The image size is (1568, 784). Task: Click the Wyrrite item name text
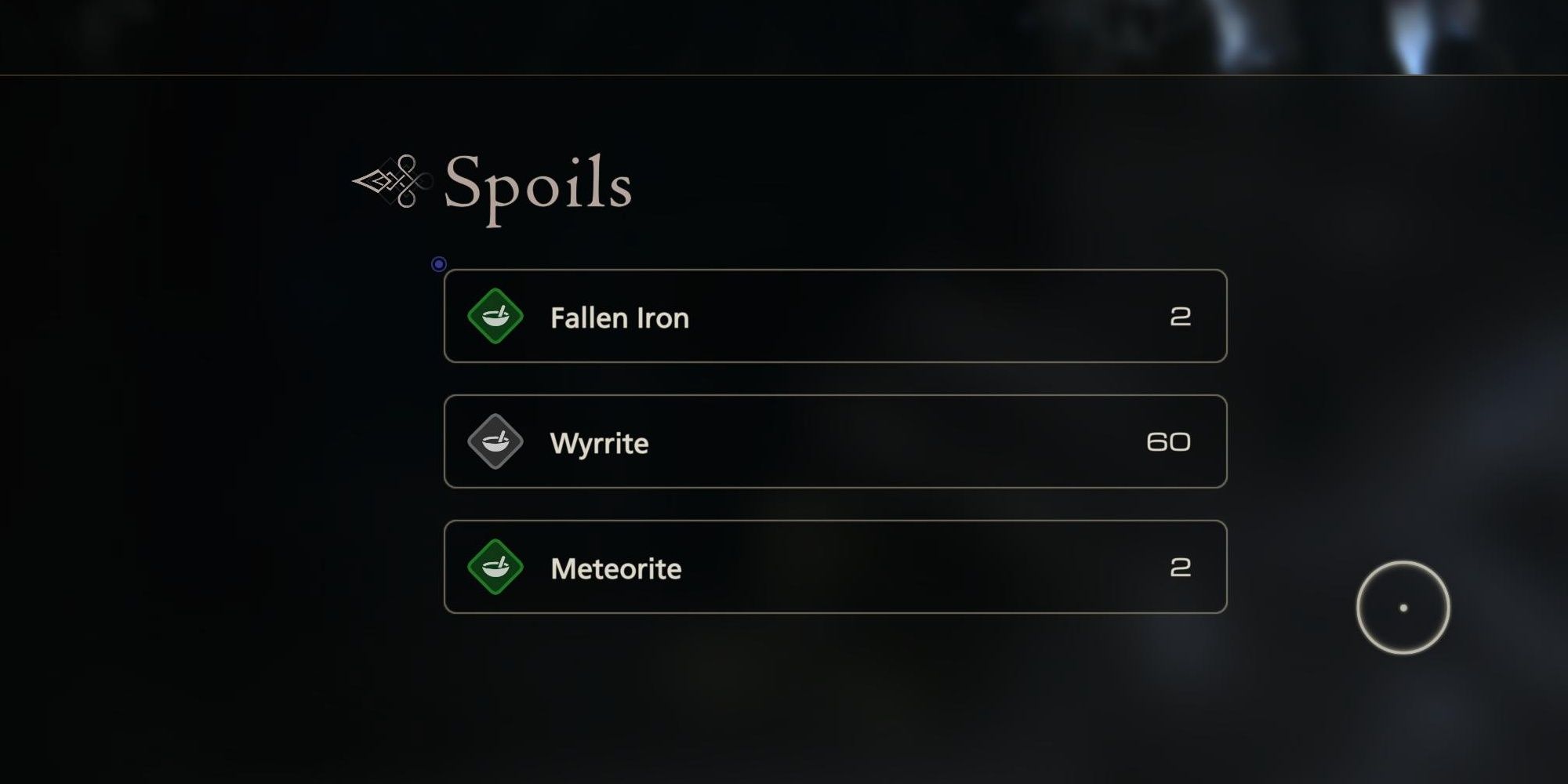(x=599, y=444)
